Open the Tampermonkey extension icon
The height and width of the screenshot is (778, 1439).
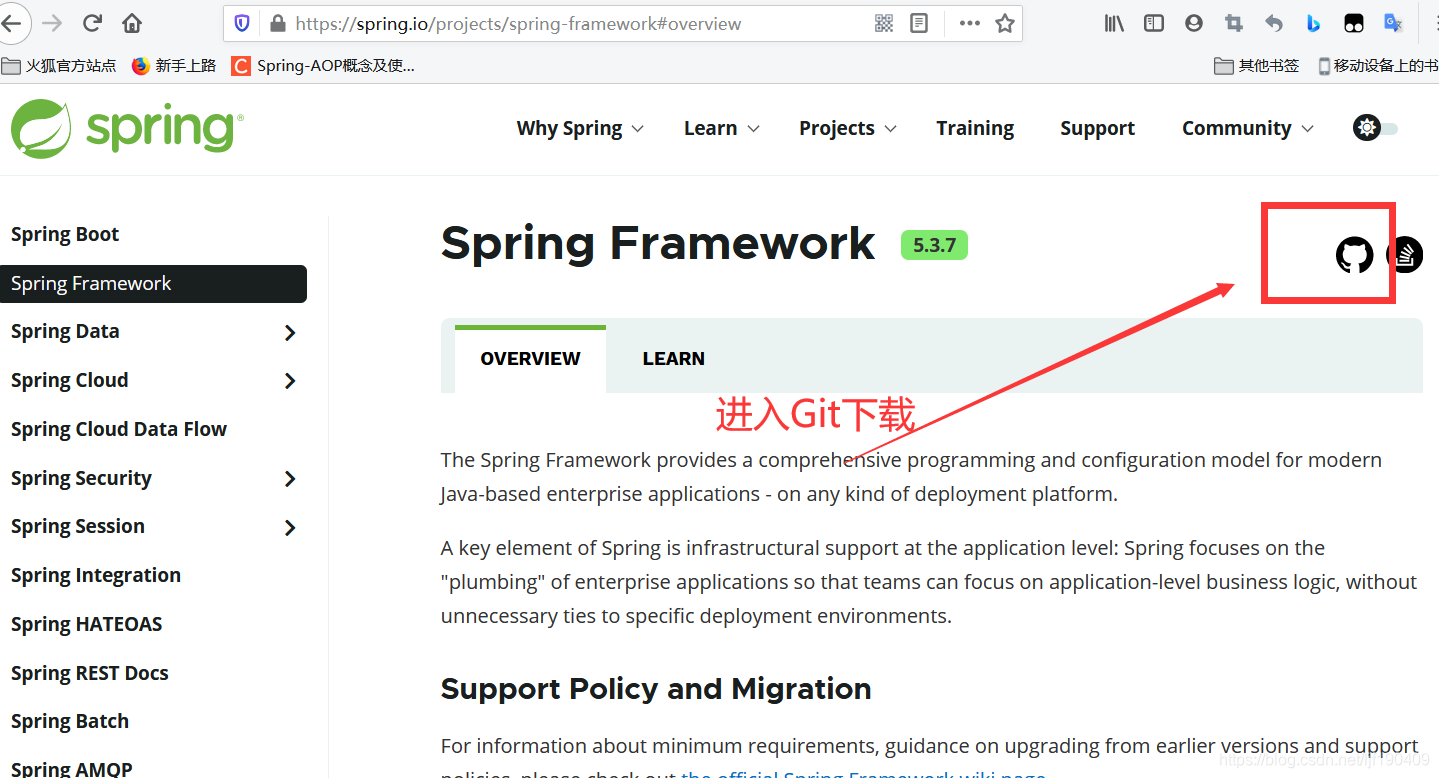pos(1353,23)
